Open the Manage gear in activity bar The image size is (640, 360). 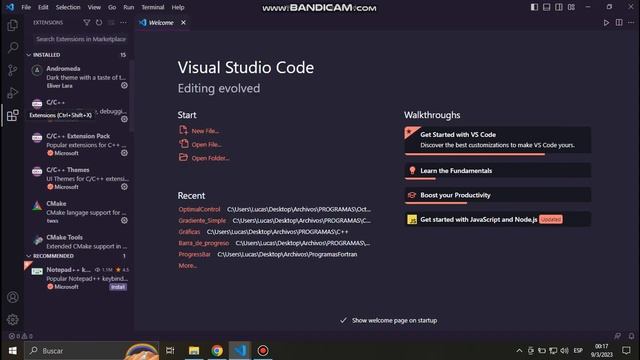pyautogui.click(x=13, y=319)
